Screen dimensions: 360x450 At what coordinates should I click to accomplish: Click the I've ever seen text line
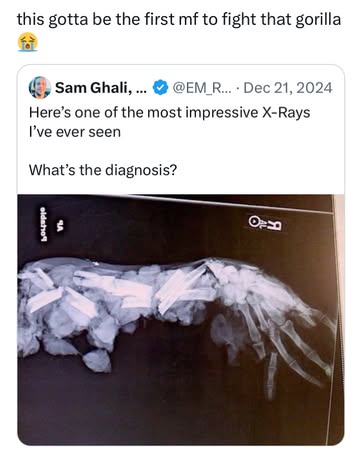[75, 132]
